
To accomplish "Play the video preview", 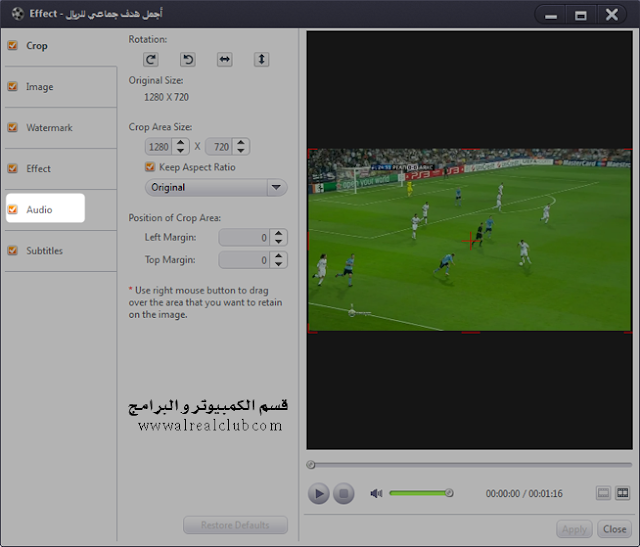I will 318,494.
